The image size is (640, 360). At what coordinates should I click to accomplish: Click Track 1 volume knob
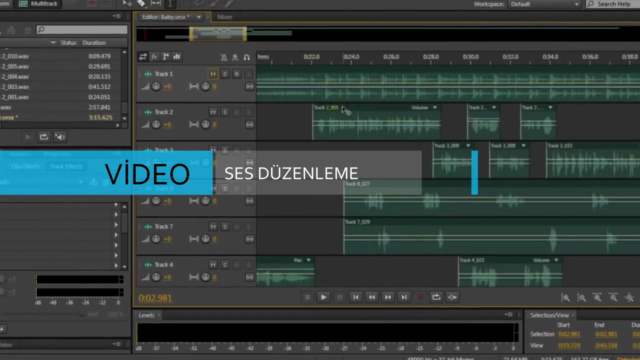156,87
